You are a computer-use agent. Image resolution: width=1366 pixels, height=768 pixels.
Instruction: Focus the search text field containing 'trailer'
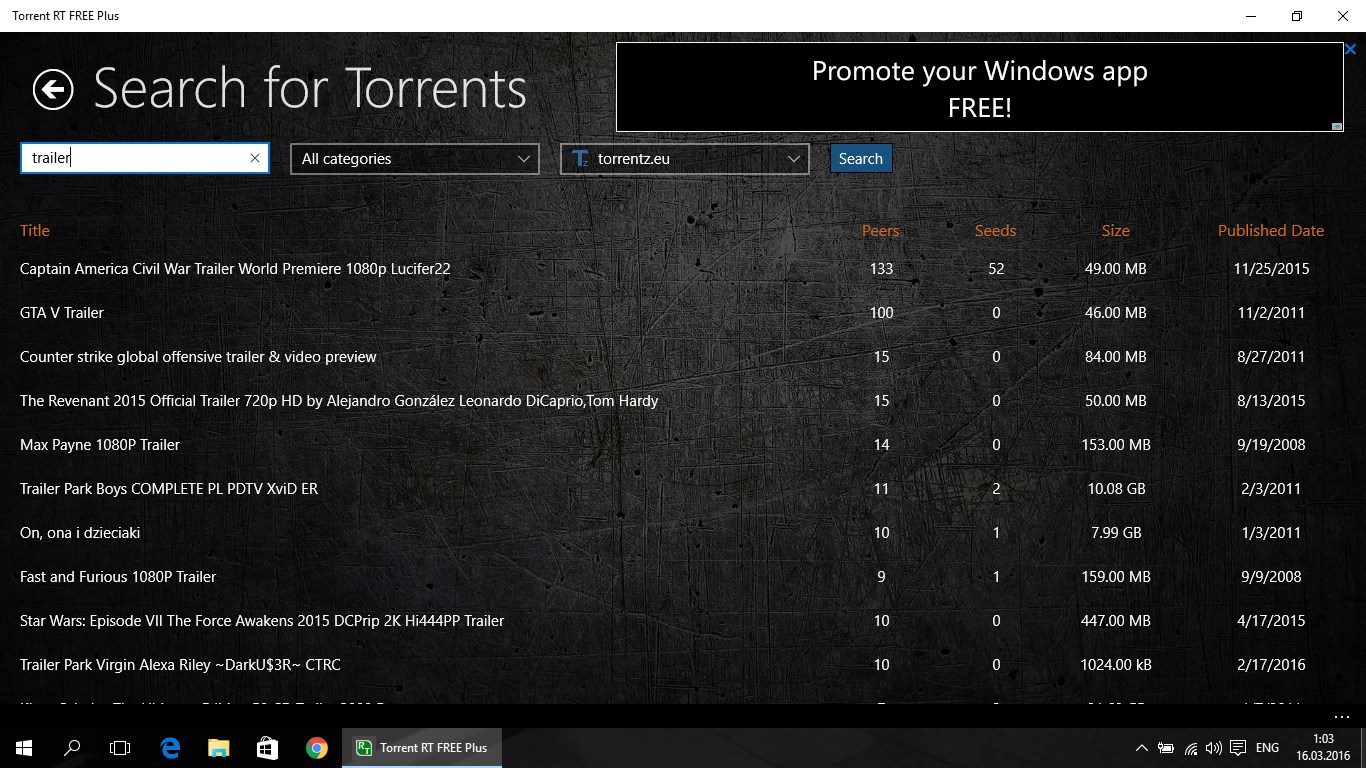[x=145, y=158]
